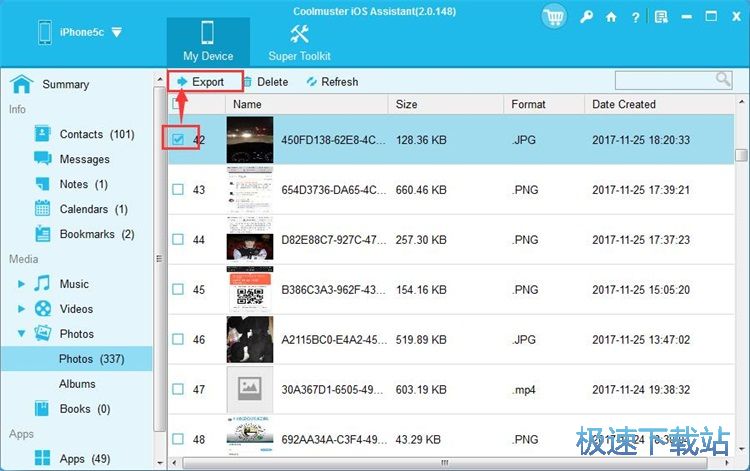Click the iPhone5c device icon
This screenshot has height=471, width=750.
45,33
